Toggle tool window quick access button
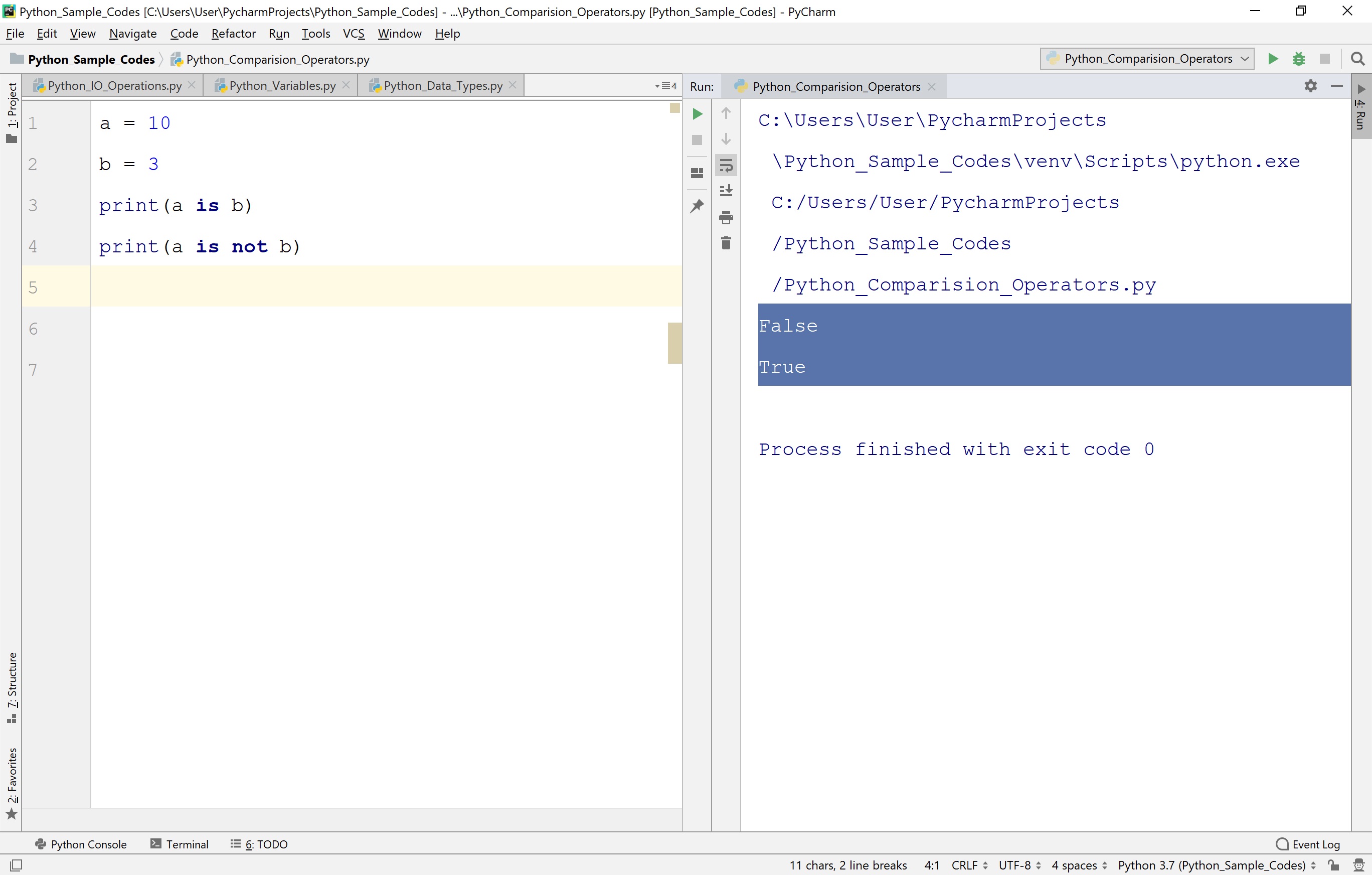This screenshot has width=1372, height=875. coord(16,865)
